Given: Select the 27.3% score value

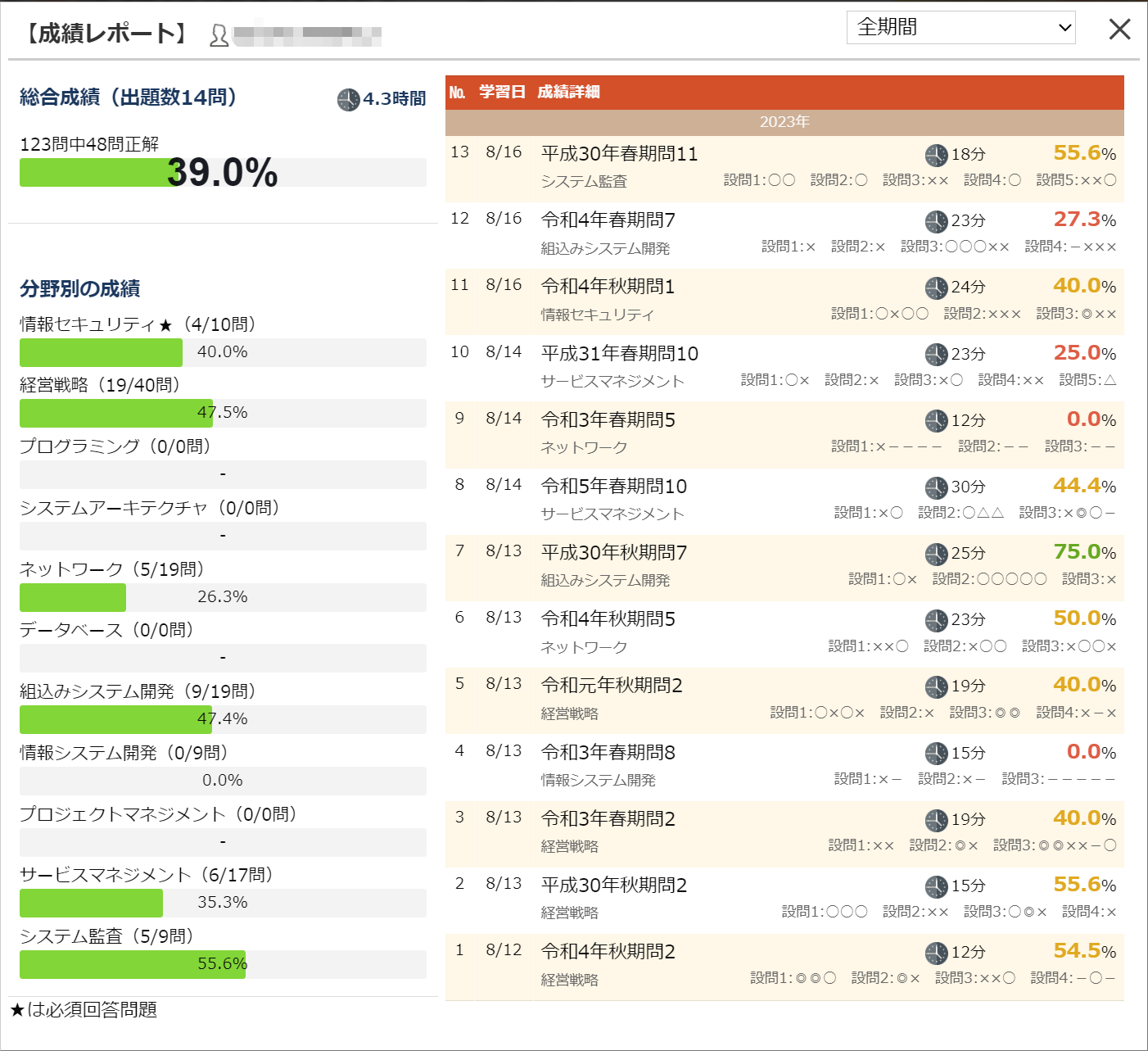Looking at the screenshot, I should pos(1084,220).
